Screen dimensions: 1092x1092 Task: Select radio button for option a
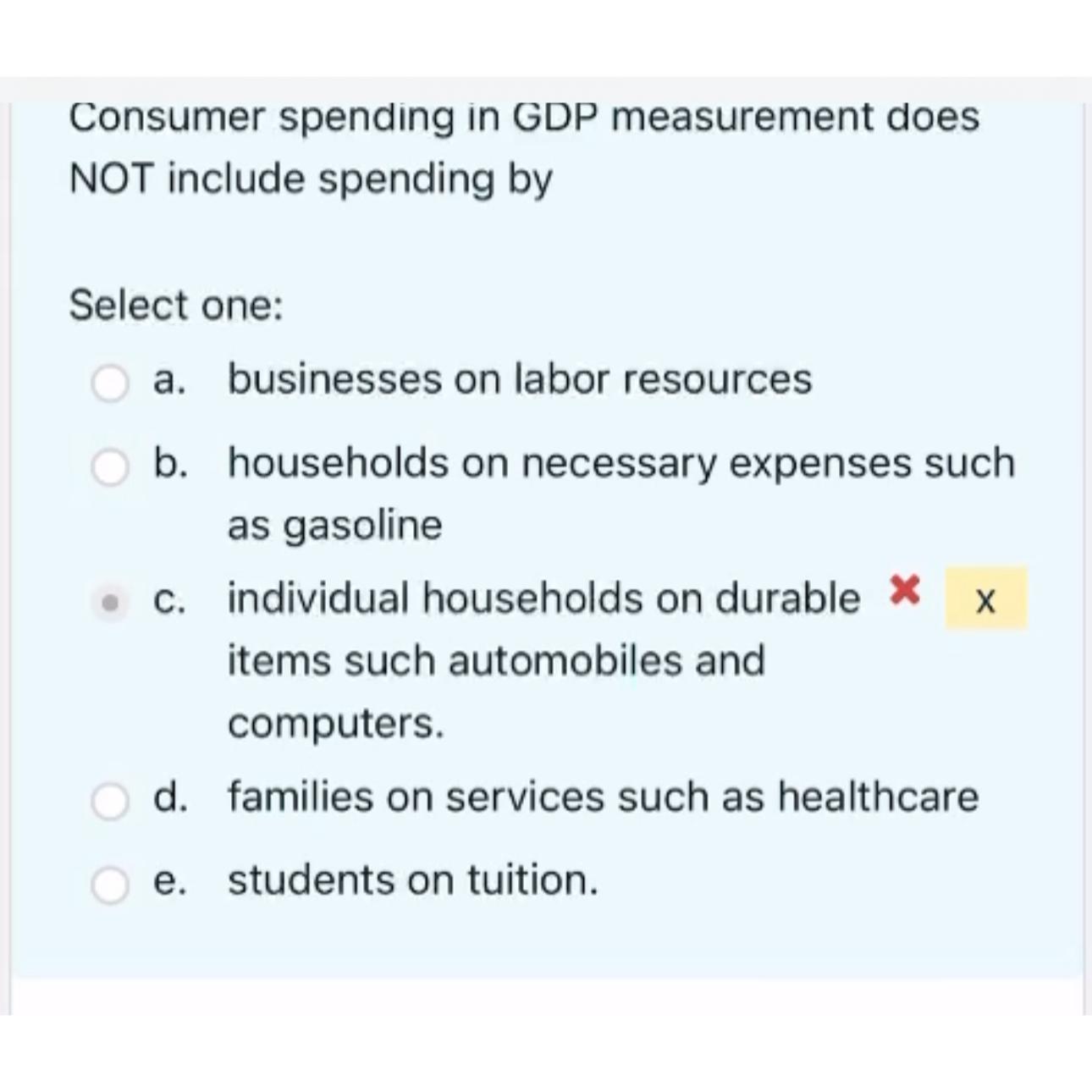coord(109,380)
